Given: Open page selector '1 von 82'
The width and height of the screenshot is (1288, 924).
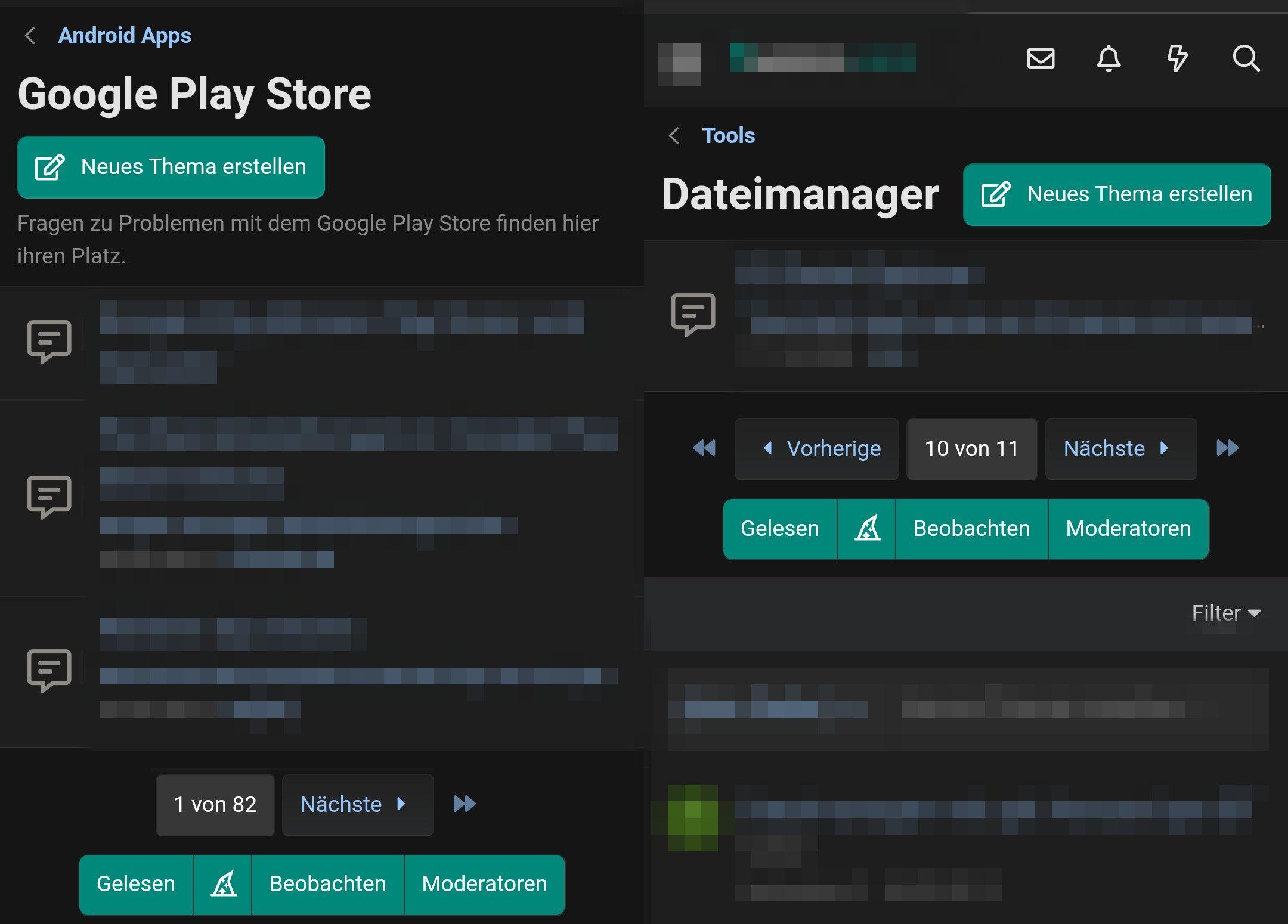Looking at the screenshot, I should tap(215, 805).
